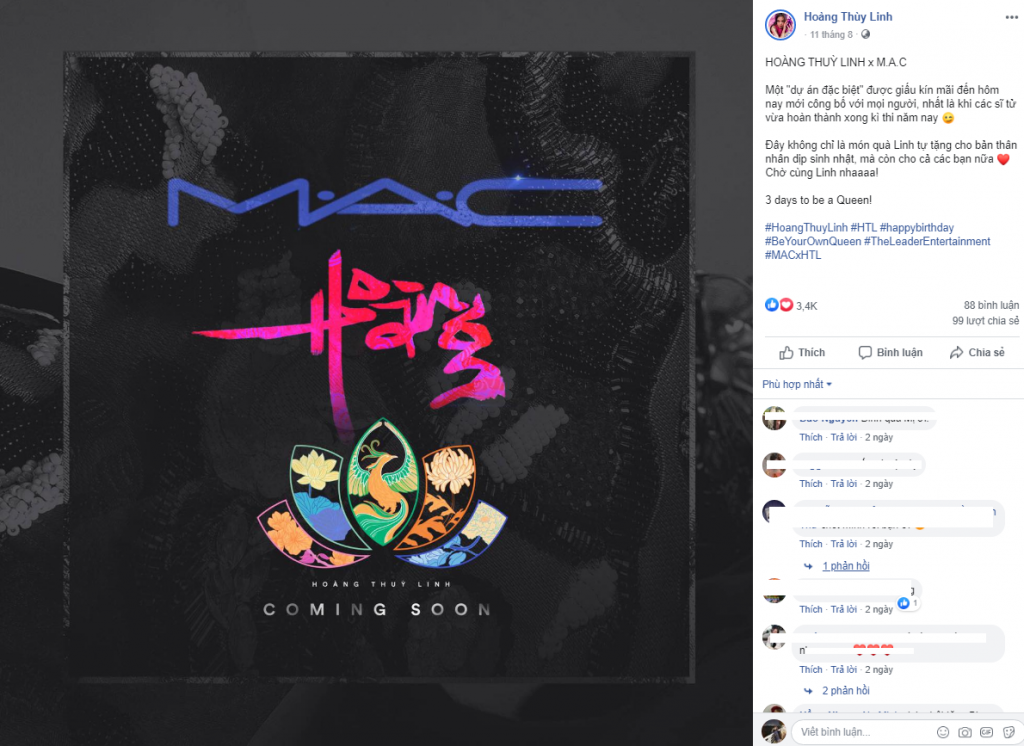The width and height of the screenshot is (1024, 746).
Task: Click Hoàng Thùy Linh's profile avatar
Action: pos(780,25)
